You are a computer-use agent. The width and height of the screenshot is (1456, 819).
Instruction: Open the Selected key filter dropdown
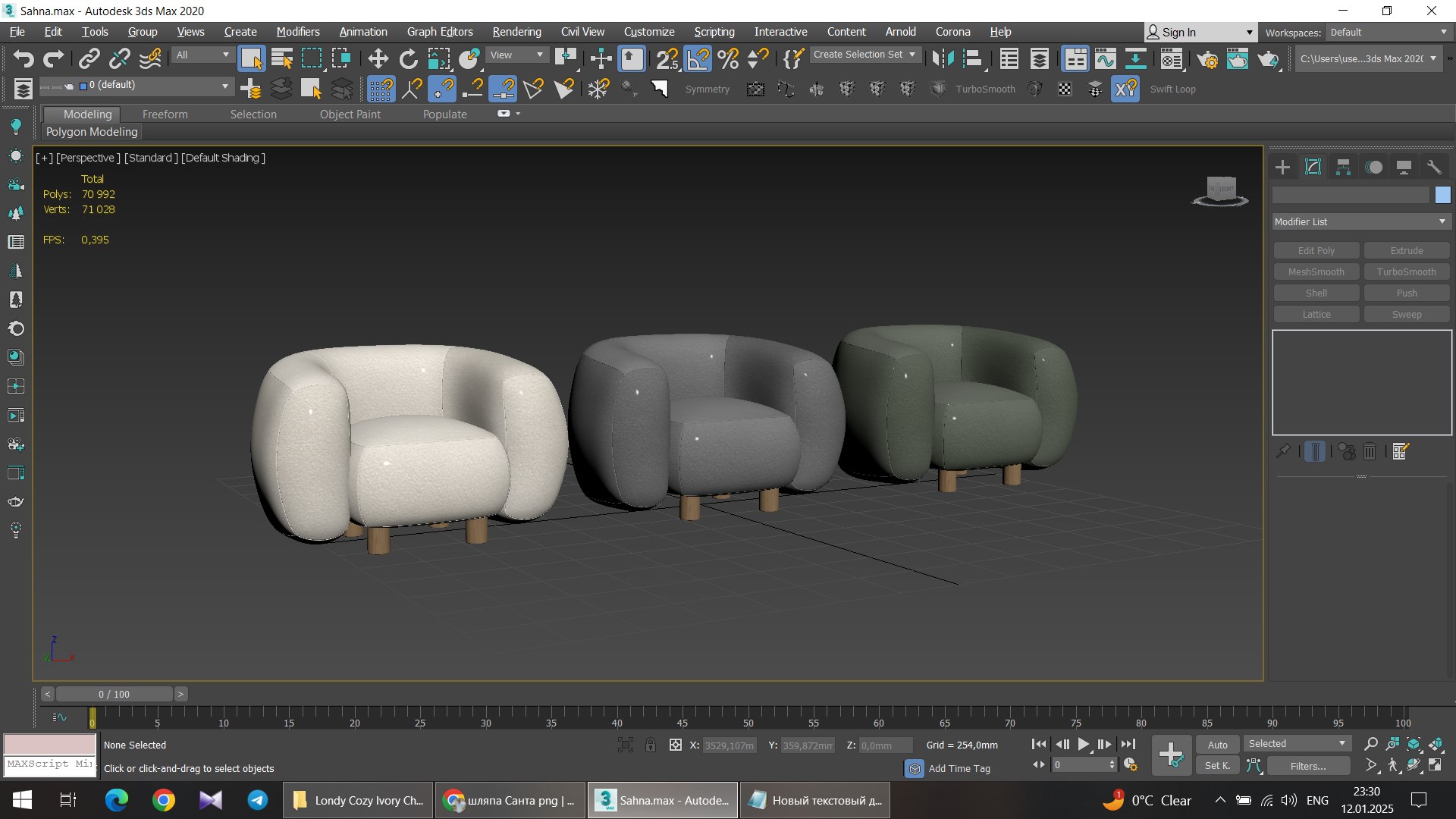pyautogui.click(x=1297, y=743)
